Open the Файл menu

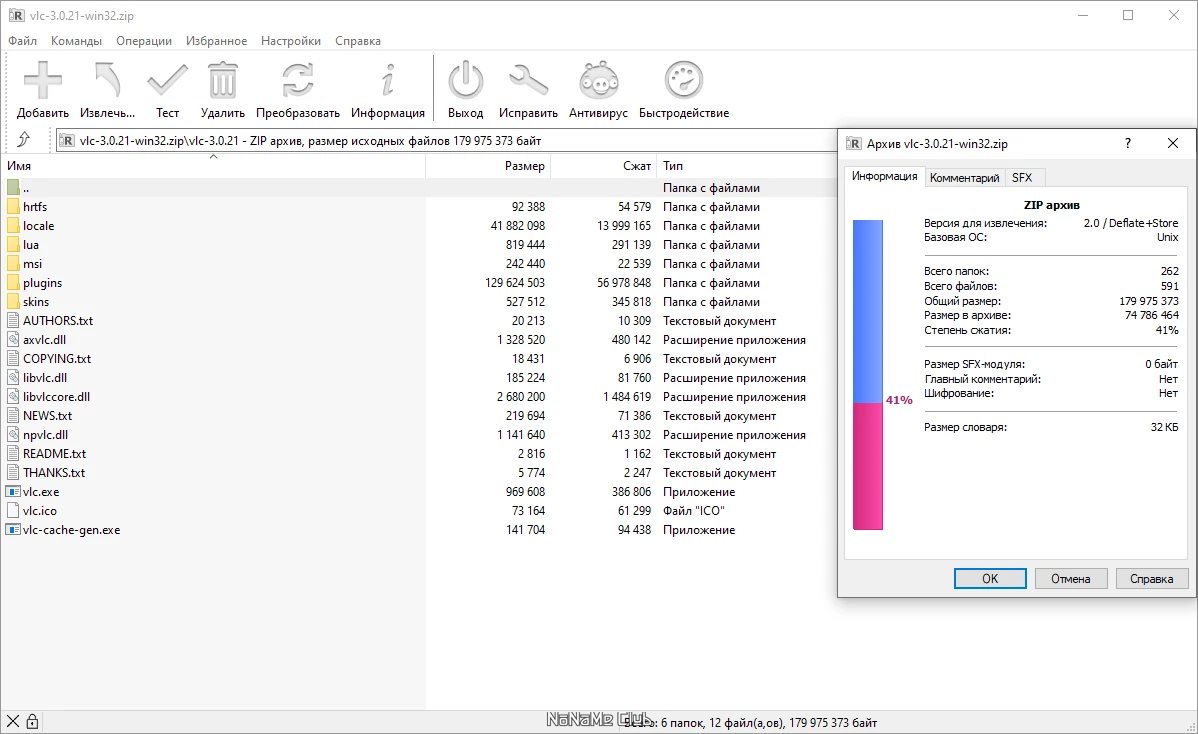[22, 40]
